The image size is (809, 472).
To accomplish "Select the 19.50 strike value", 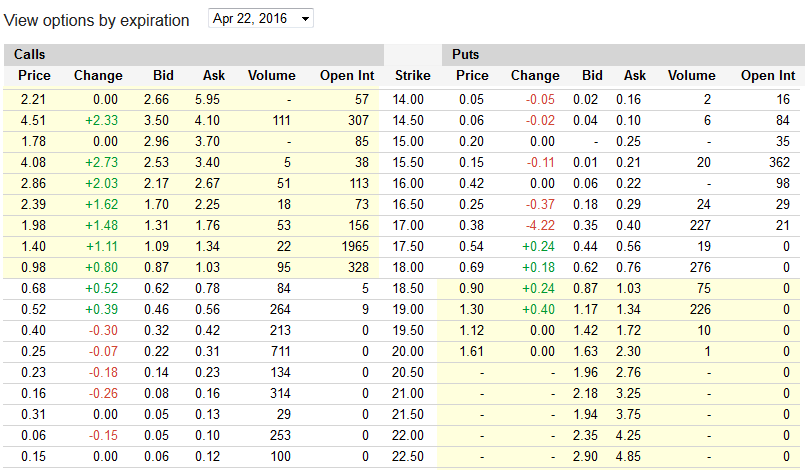I will tap(408, 331).
